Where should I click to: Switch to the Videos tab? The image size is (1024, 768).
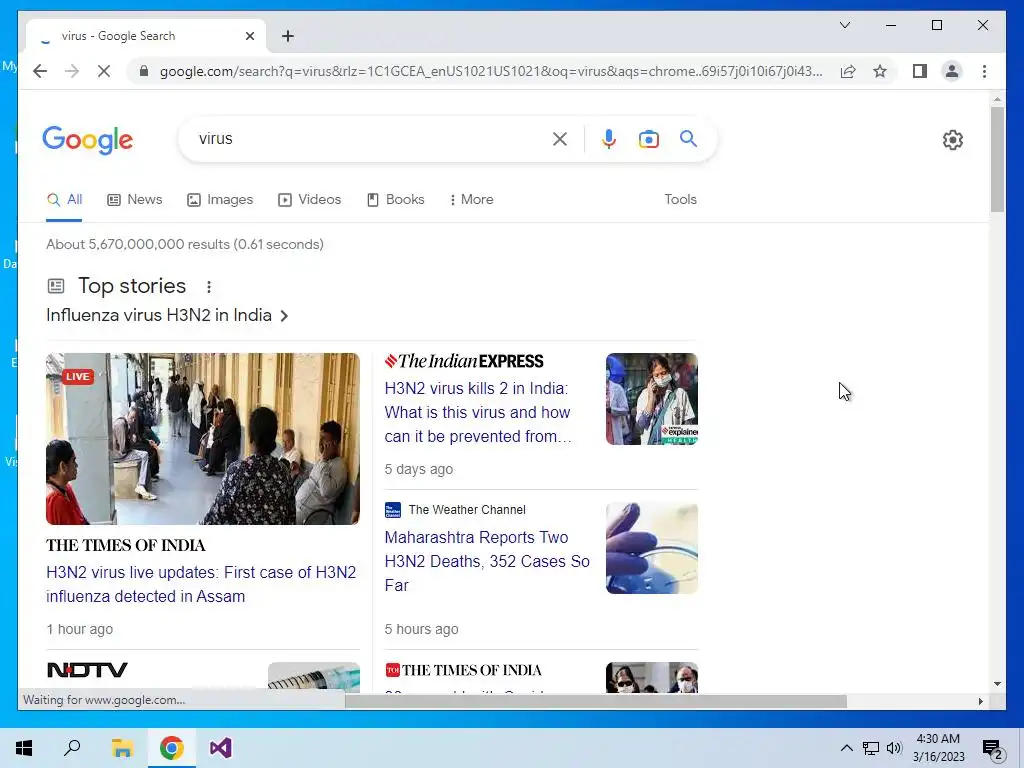(x=310, y=200)
